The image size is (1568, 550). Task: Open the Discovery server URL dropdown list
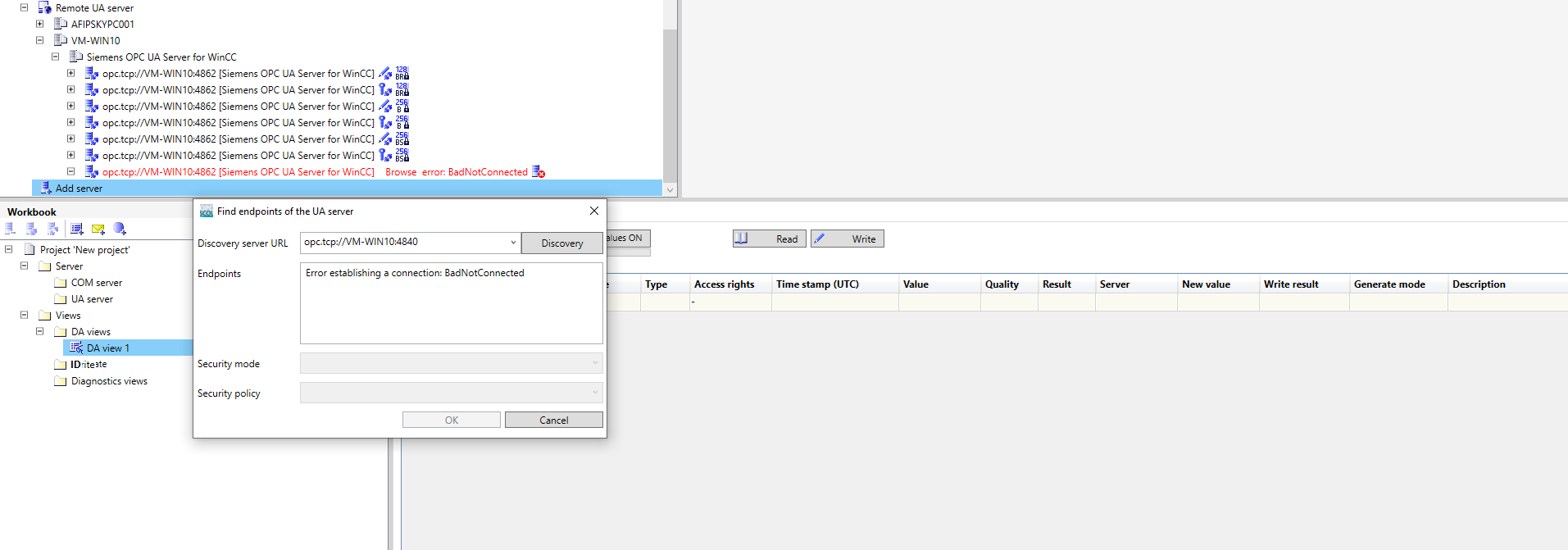[x=513, y=243]
